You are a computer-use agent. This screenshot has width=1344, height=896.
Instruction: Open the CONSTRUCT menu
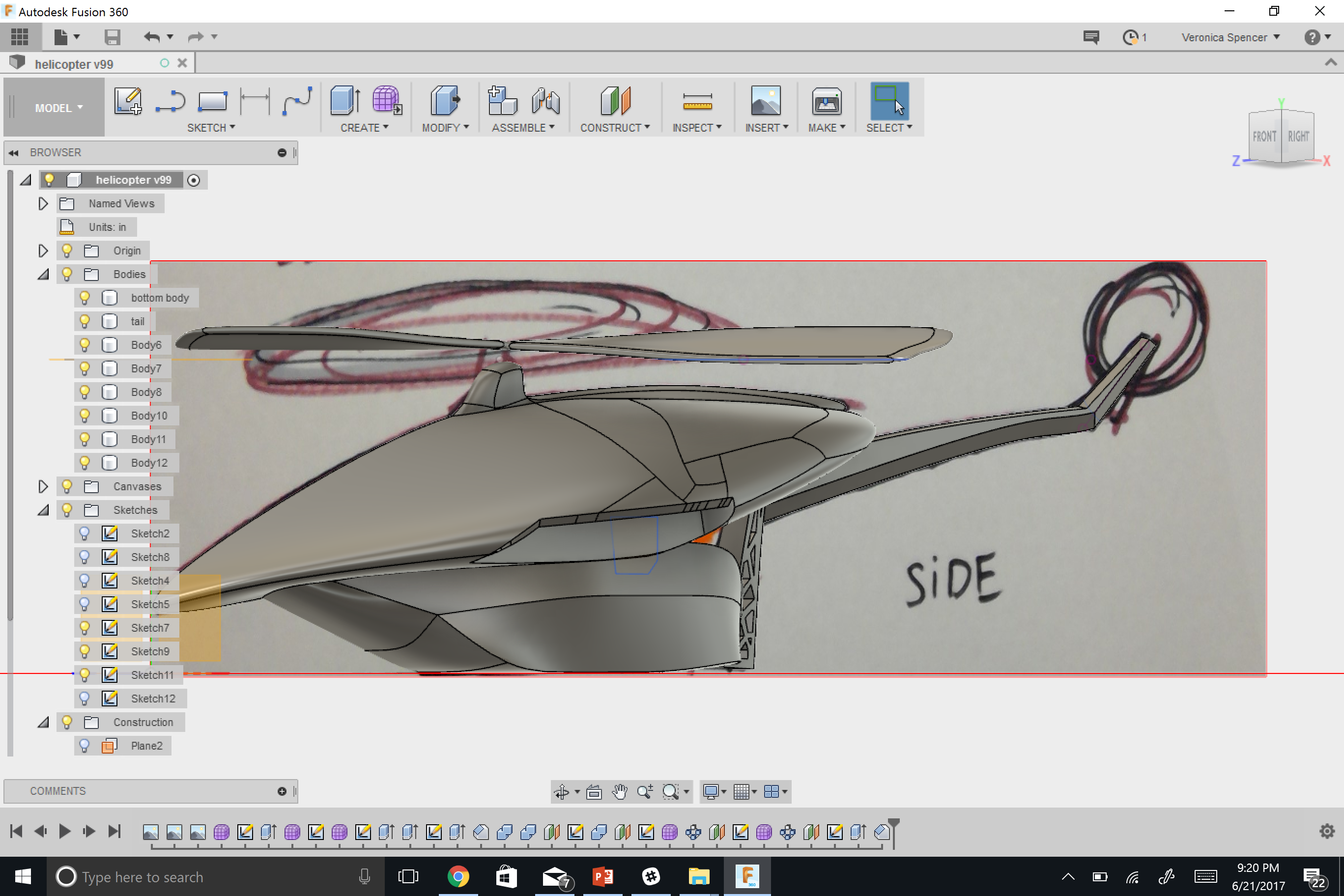pos(615,127)
